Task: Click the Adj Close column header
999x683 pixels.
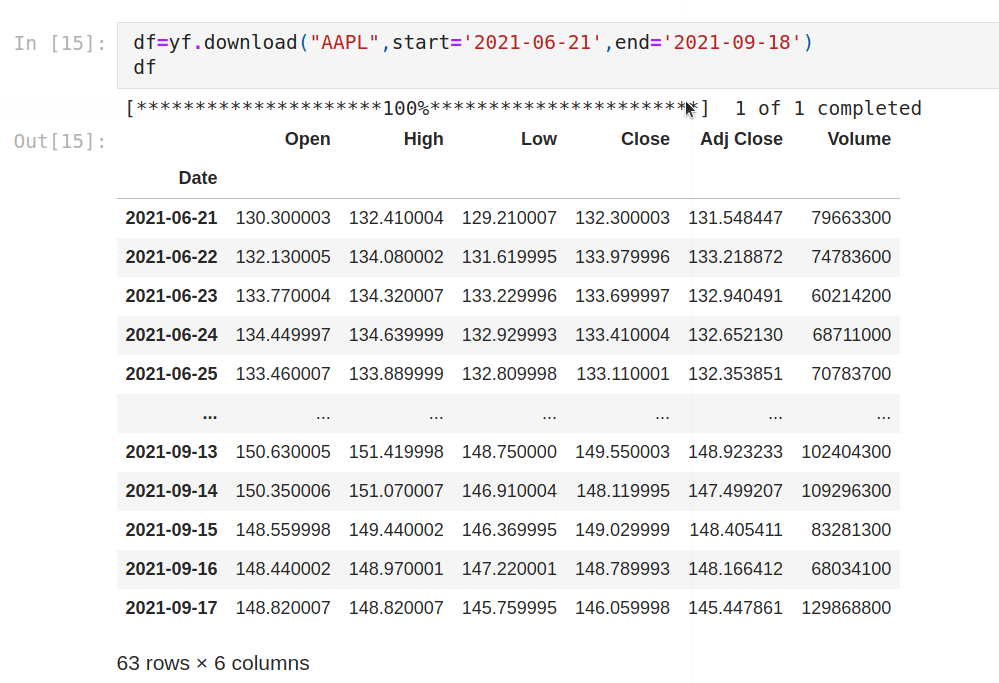Action: (741, 139)
